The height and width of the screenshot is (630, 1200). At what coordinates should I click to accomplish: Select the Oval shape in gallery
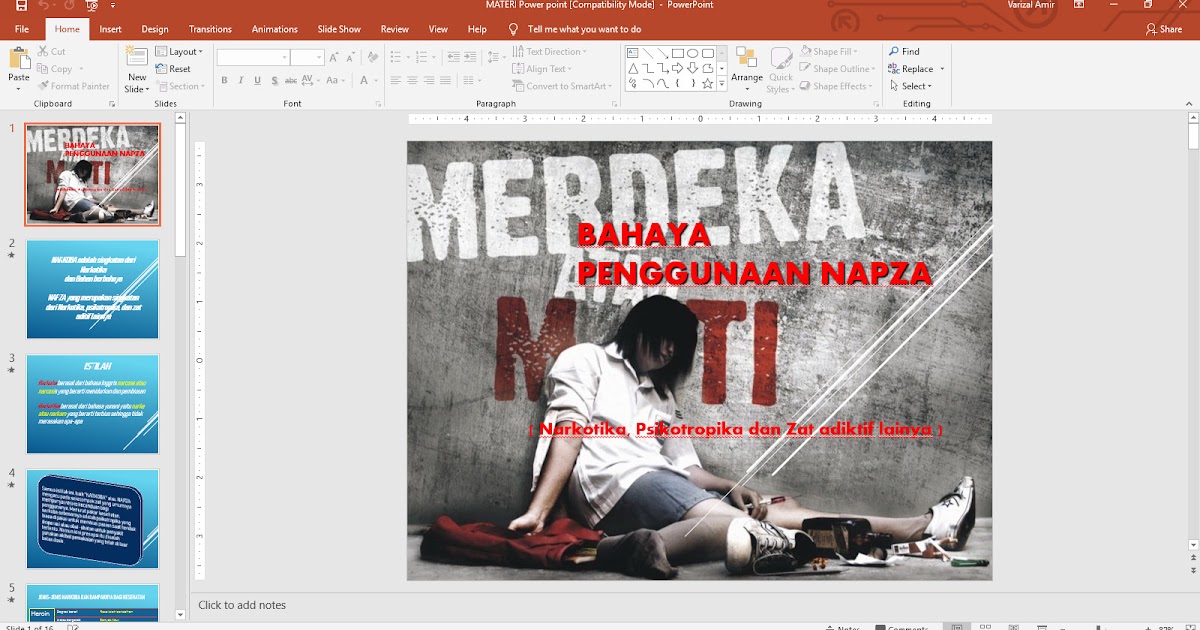[x=692, y=53]
